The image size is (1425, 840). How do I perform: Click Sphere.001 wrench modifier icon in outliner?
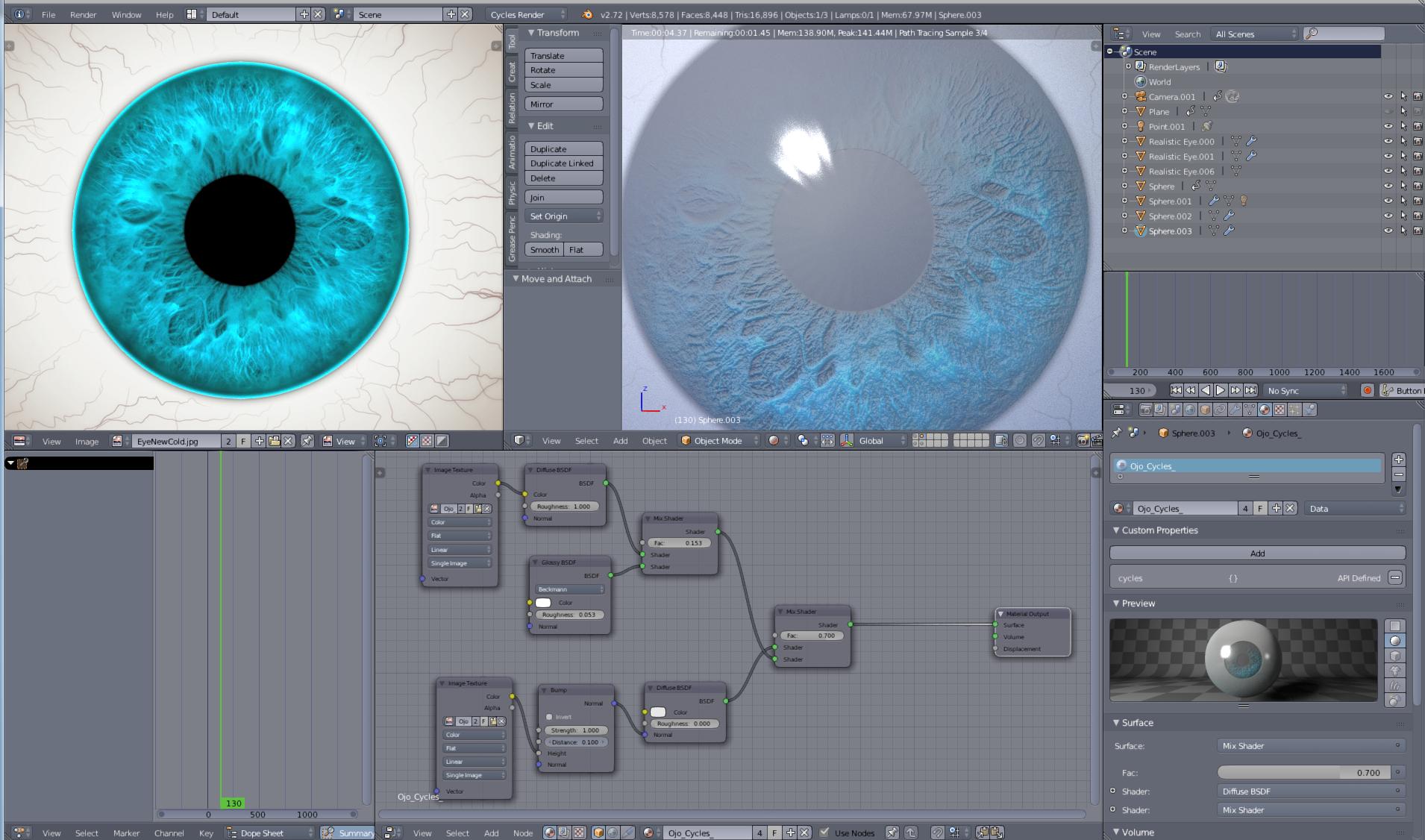point(1214,201)
